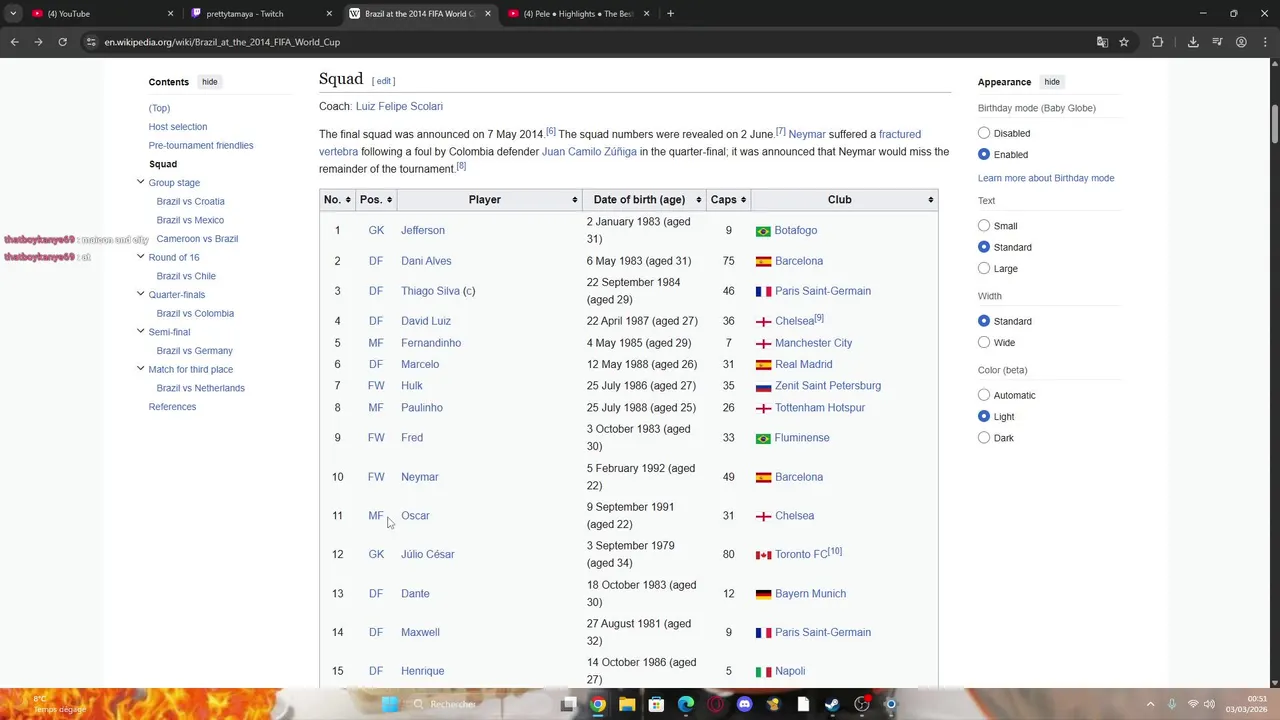This screenshot has width=1280, height=720.
Task: Select Standard width radio button
Action: pyautogui.click(x=984, y=321)
